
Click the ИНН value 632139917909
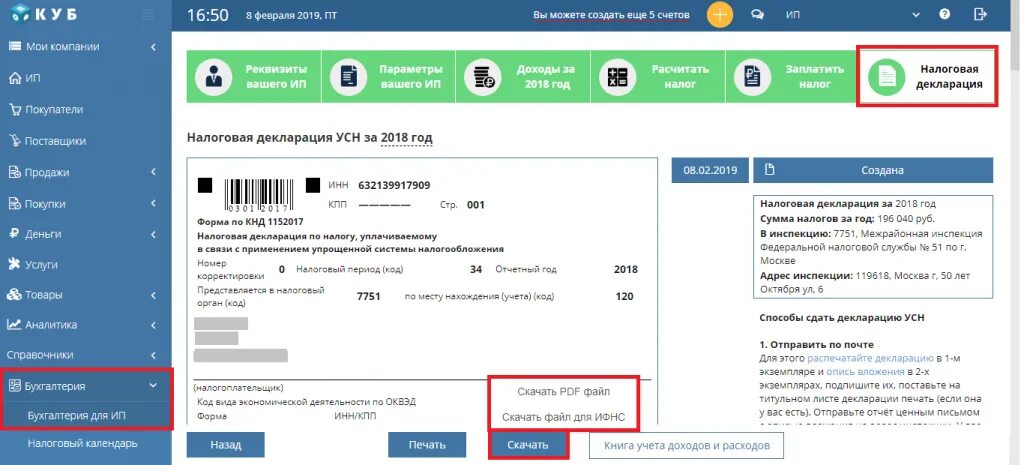[394, 185]
